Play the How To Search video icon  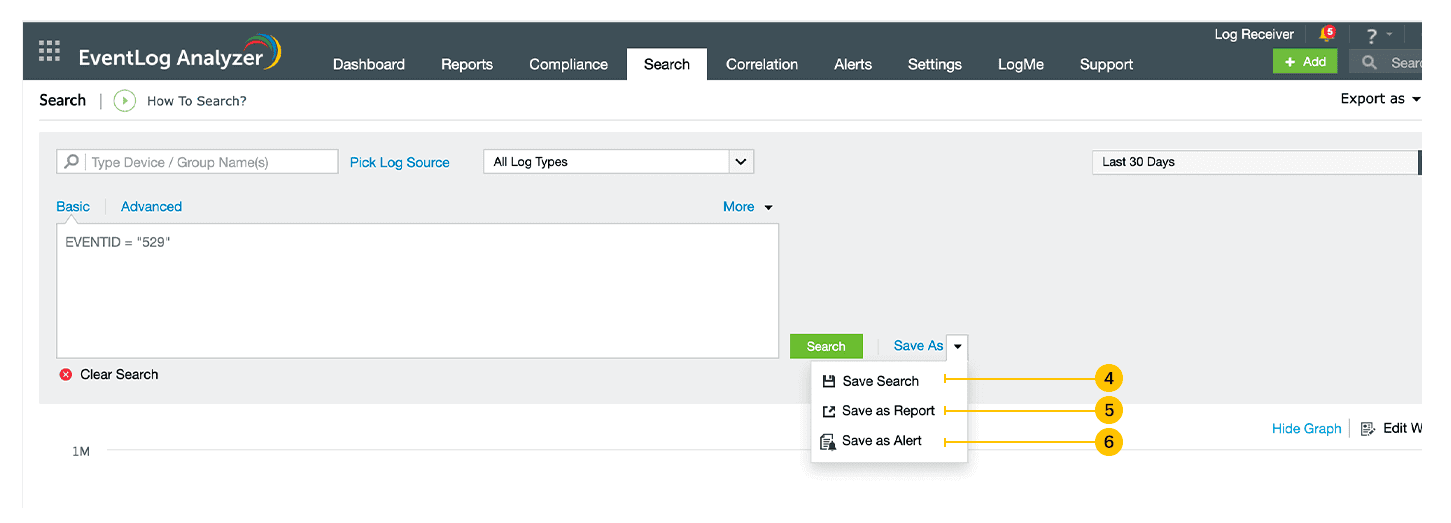125,100
